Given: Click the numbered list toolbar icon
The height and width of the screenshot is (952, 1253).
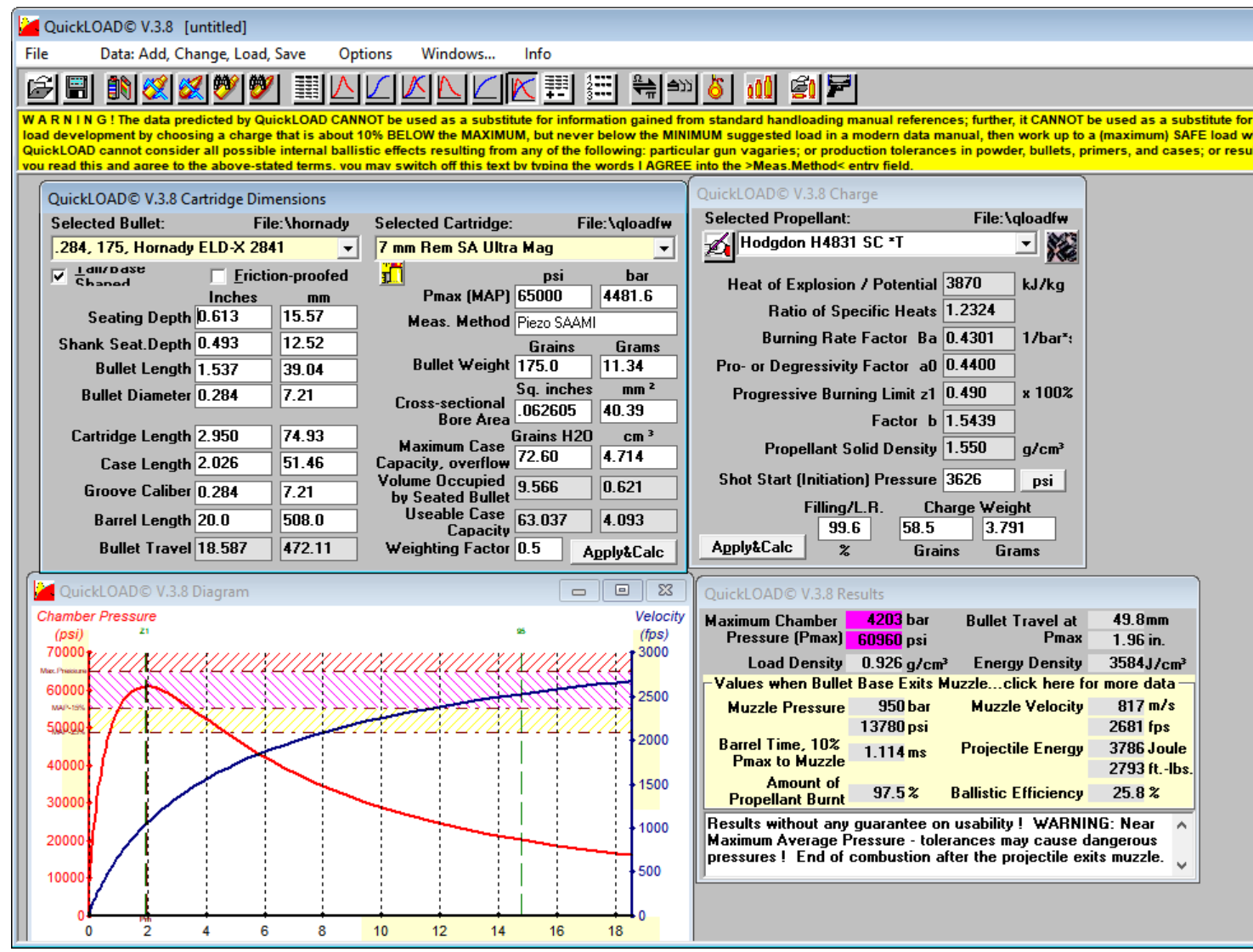Looking at the screenshot, I should (601, 88).
